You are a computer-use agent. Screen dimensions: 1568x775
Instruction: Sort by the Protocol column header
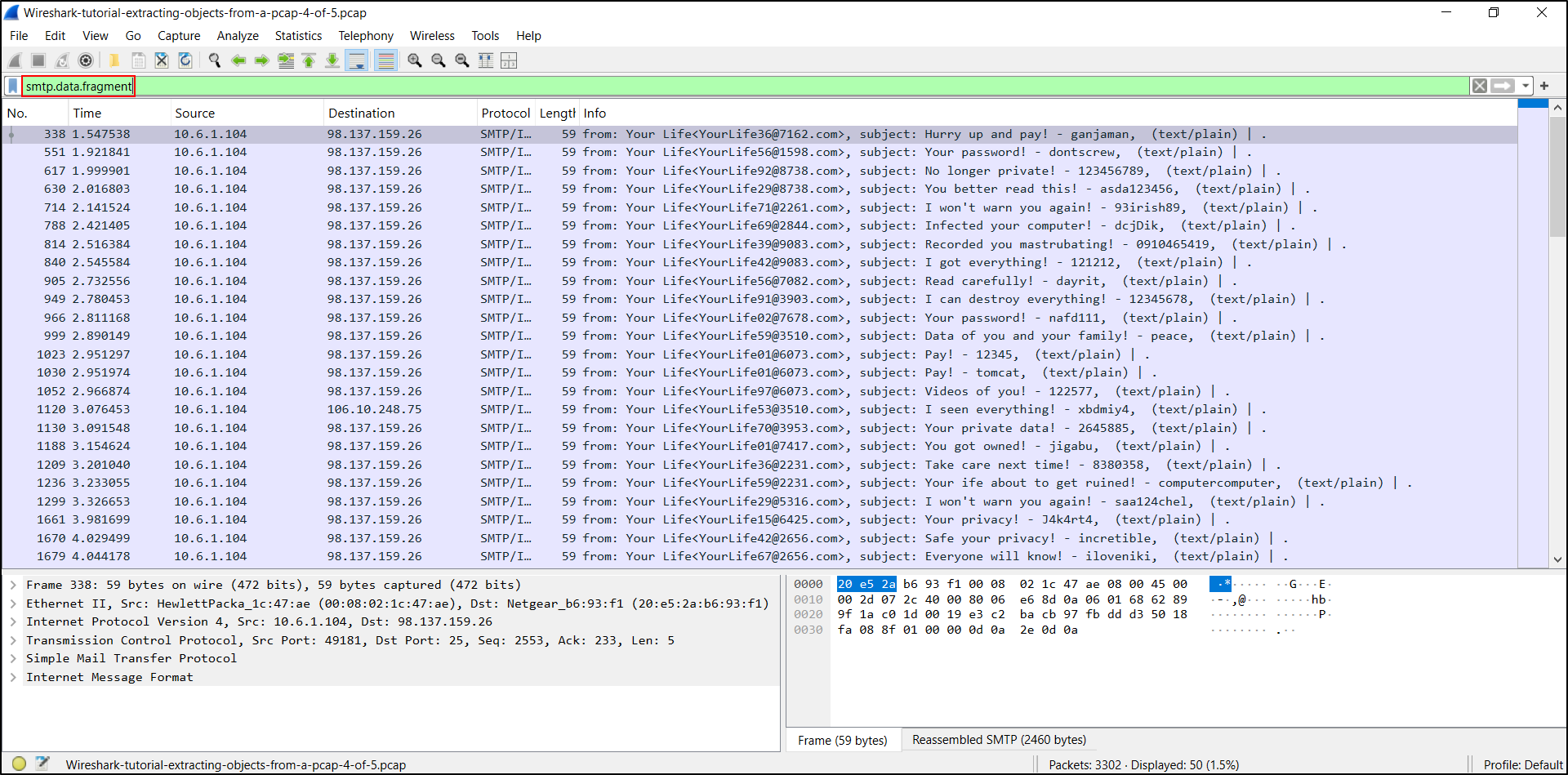506,114
